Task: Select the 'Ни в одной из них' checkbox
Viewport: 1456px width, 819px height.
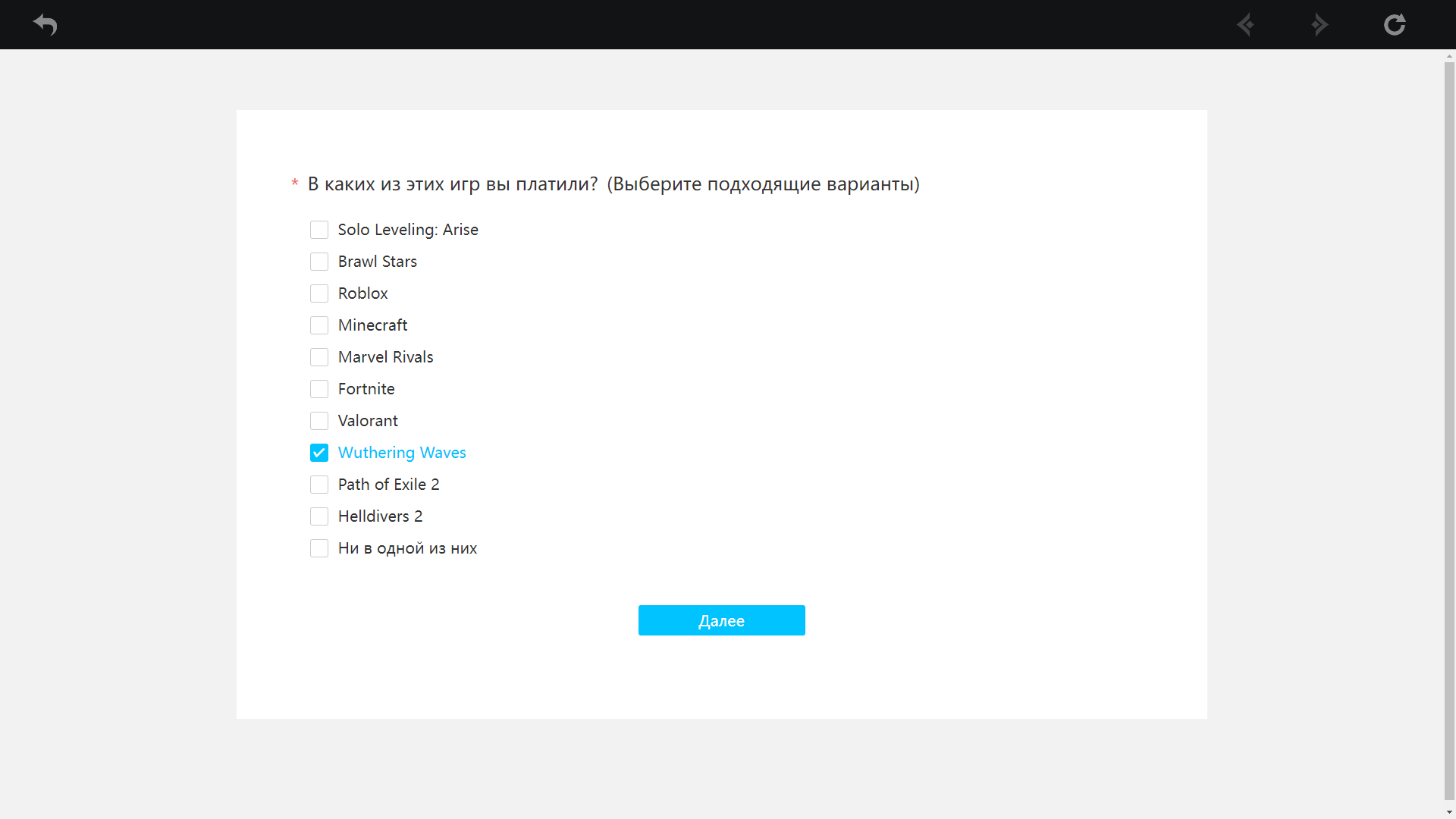Action: [319, 548]
